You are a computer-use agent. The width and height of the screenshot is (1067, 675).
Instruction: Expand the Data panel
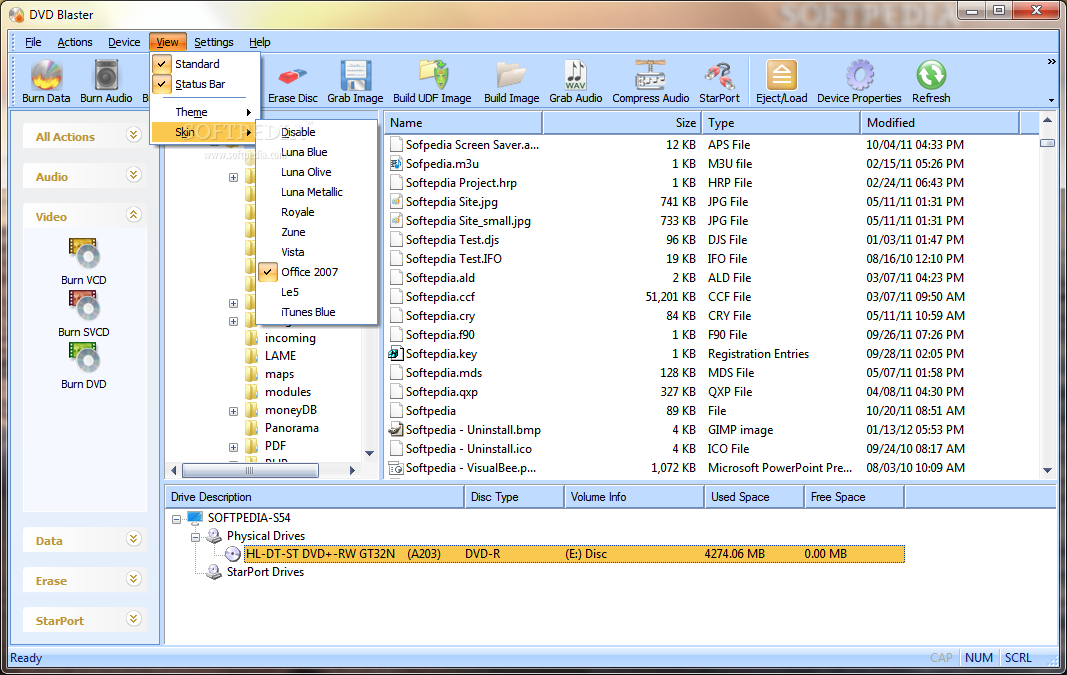click(x=133, y=539)
